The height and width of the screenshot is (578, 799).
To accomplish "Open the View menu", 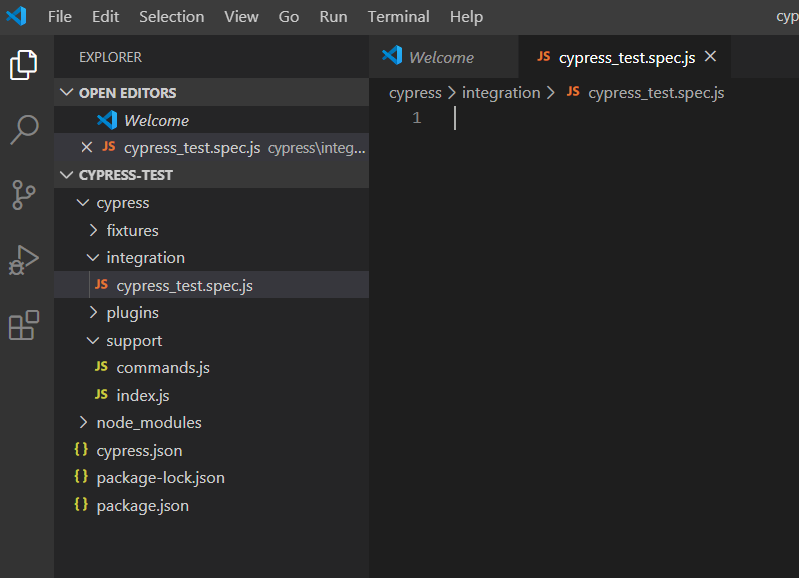I will [242, 17].
